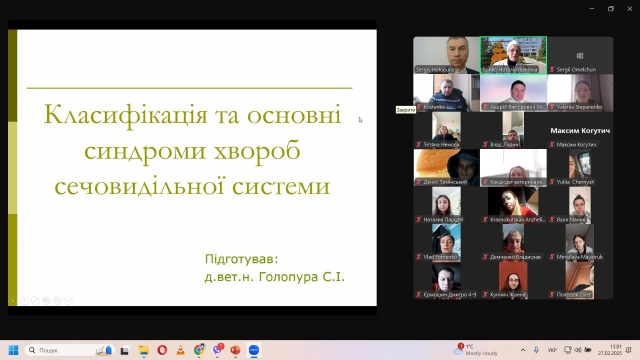The height and width of the screenshot is (360, 640).
Task: Select Sergiy Holopura's video thumbnail
Action: tap(446, 55)
